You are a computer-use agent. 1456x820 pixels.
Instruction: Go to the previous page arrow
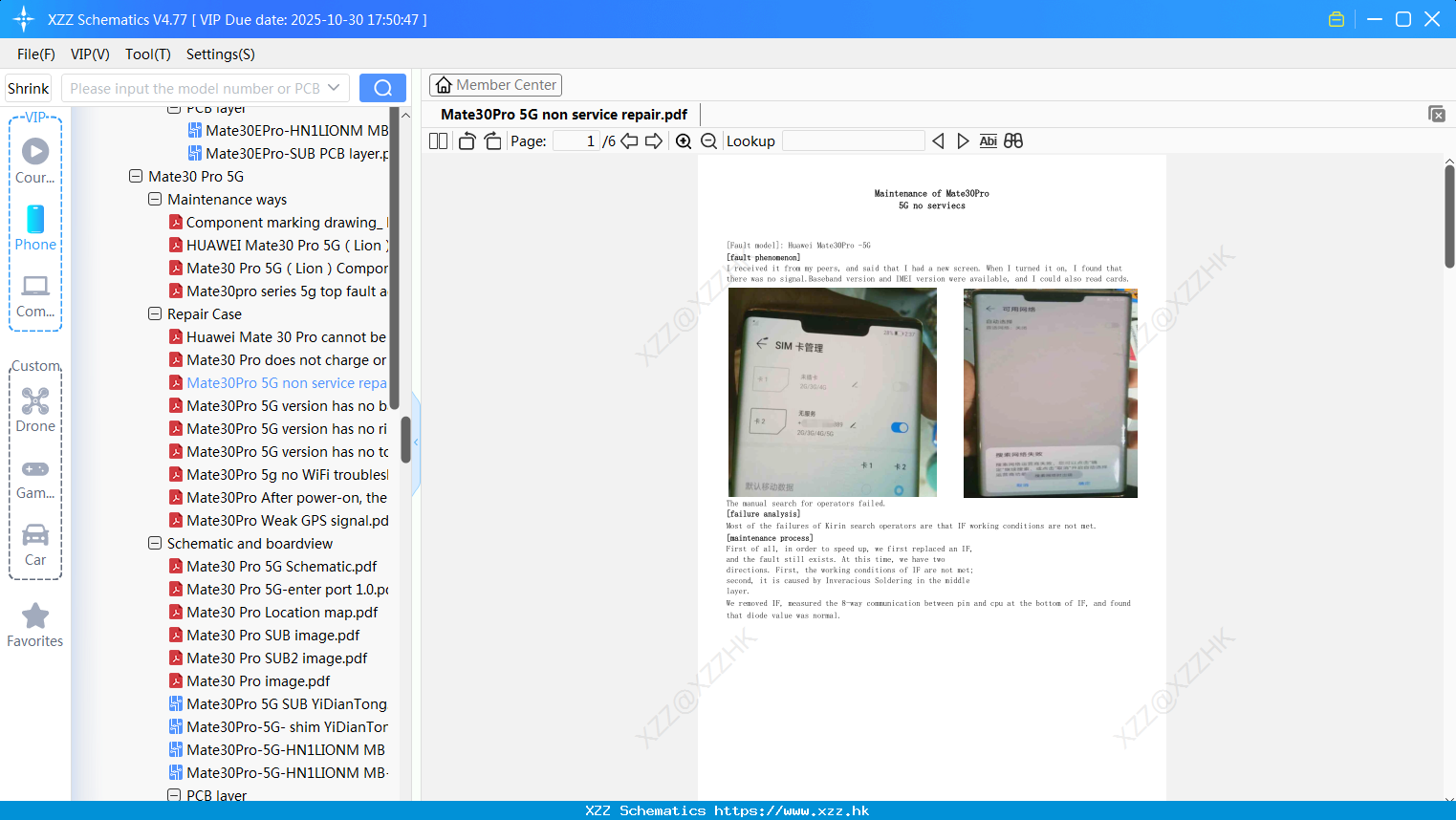[629, 141]
